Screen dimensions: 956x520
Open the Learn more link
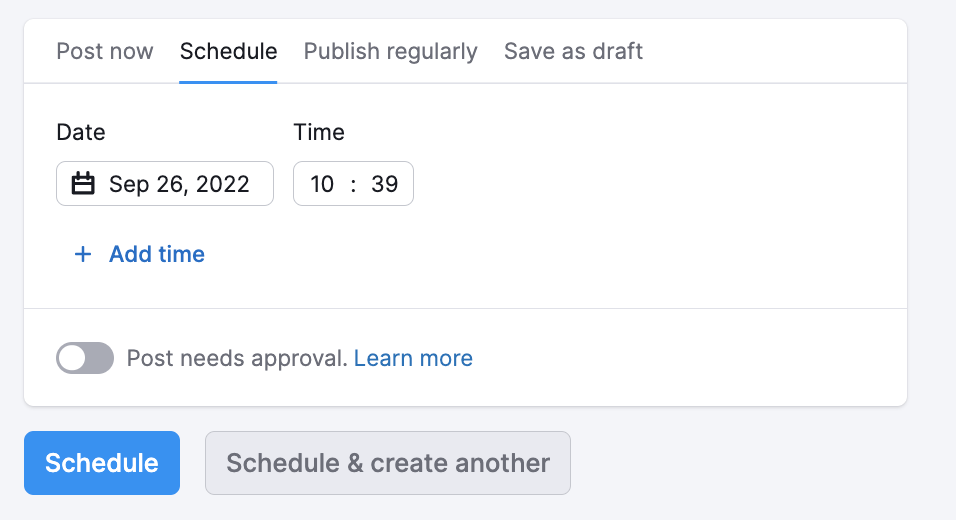[x=413, y=358]
